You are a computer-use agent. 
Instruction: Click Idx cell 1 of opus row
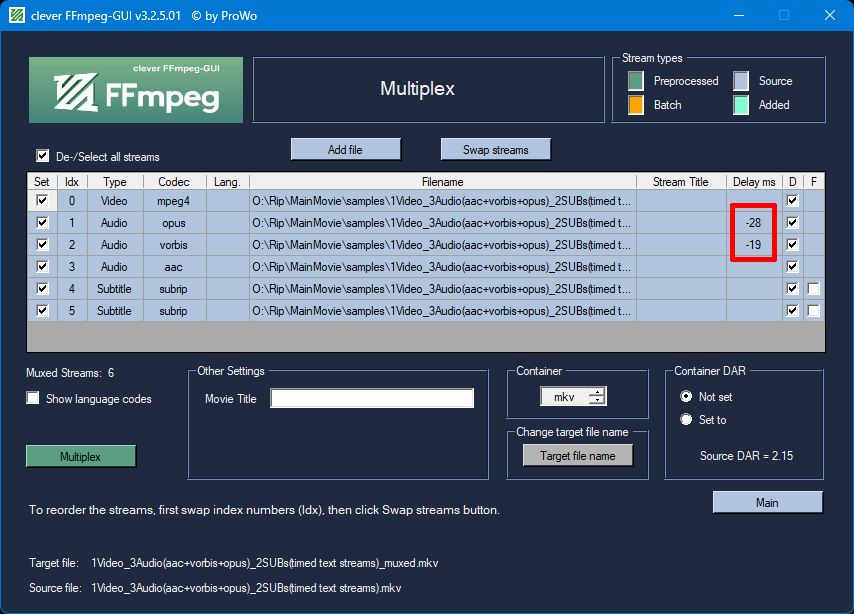point(72,222)
